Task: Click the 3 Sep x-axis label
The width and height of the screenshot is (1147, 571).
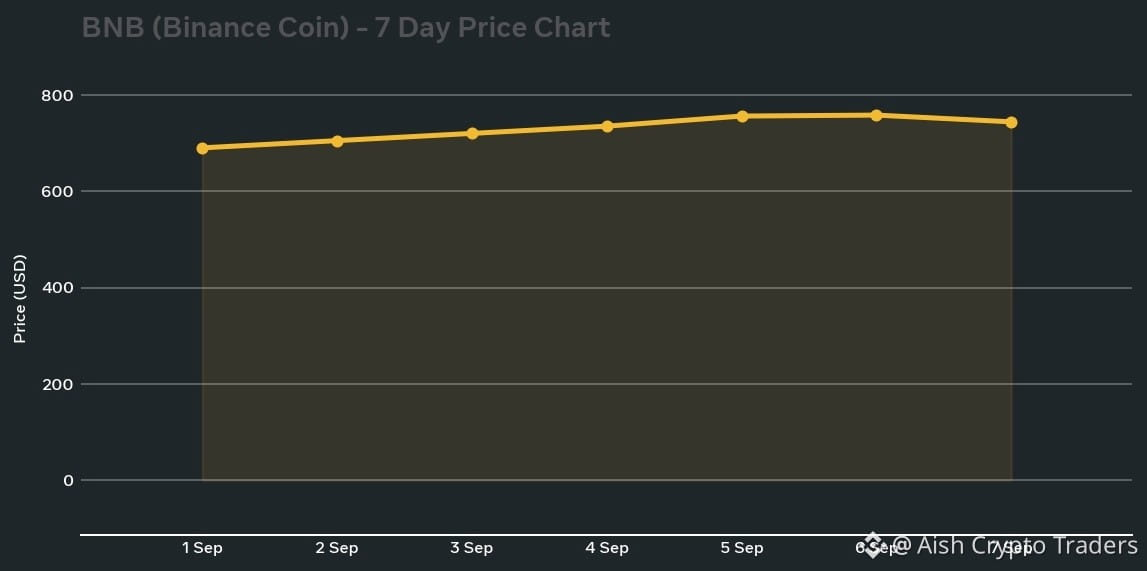Action: coord(472,548)
